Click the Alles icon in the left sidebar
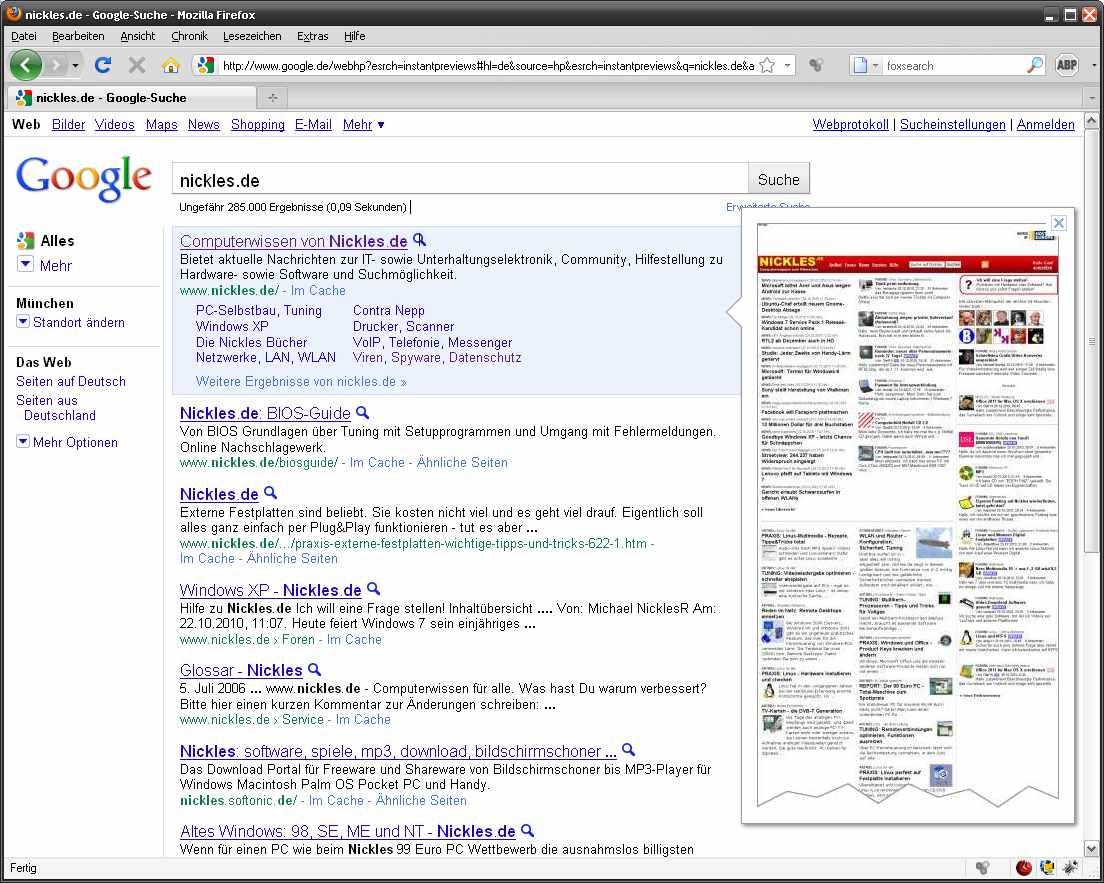The height and width of the screenshot is (883, 1104). (25, 241)
